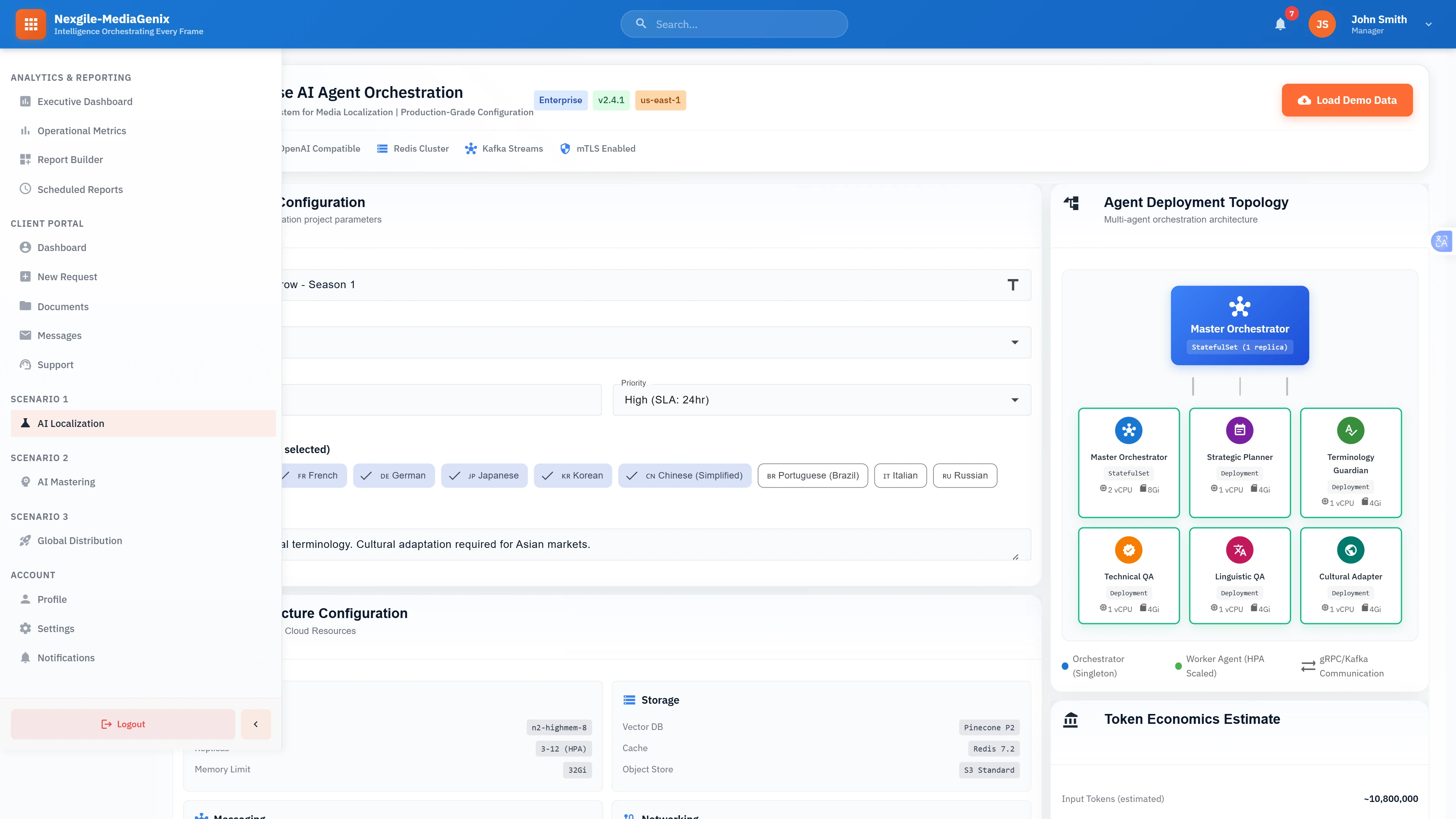Click inside the Search field
The height and width of the screenshot is (819, 1456).
[x=734, y=24]
